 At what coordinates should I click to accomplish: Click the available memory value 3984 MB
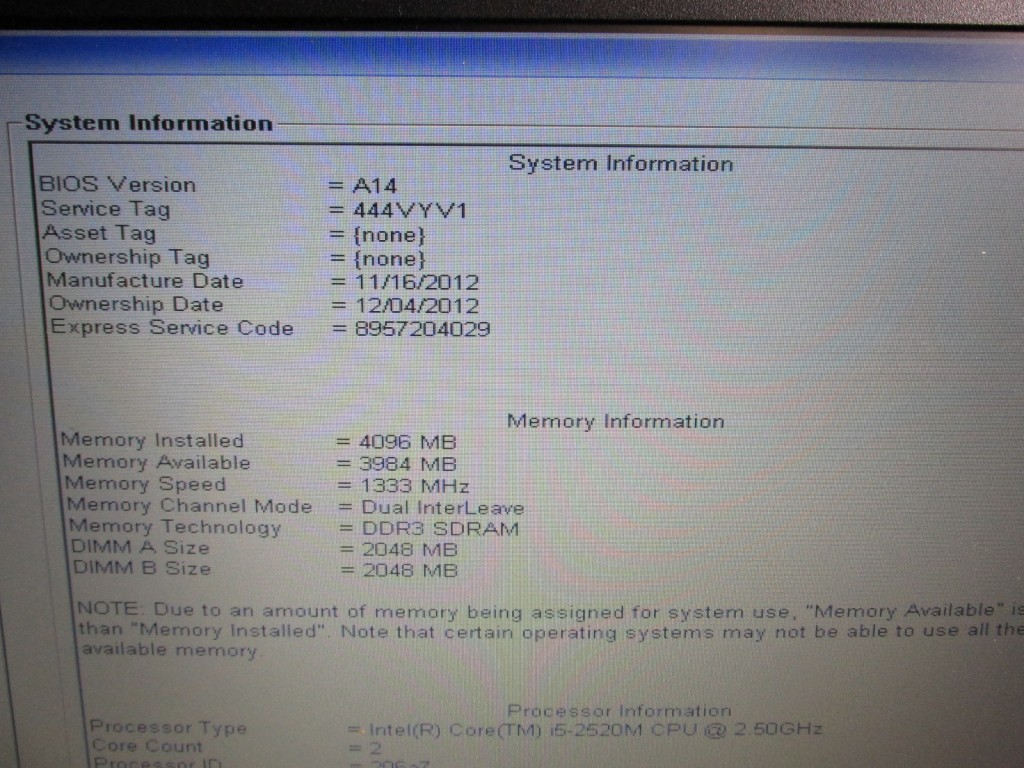tap(408, 464)
